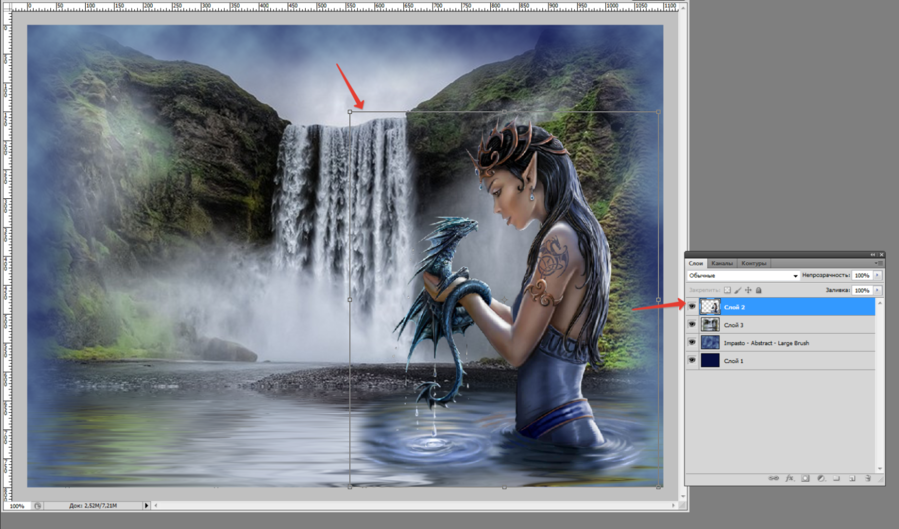Screen dimensions: 899x529
Task: Click the zoom percentage field in status bar
Action: (17, 506)
